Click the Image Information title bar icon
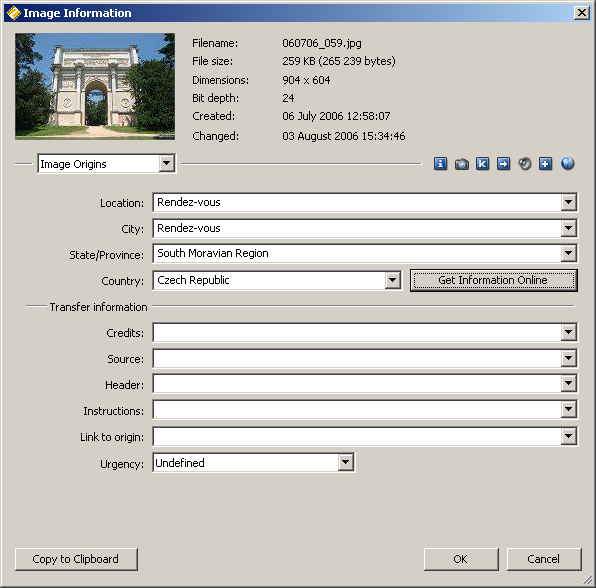Screen dimensions: 596x588 (14, 13)
